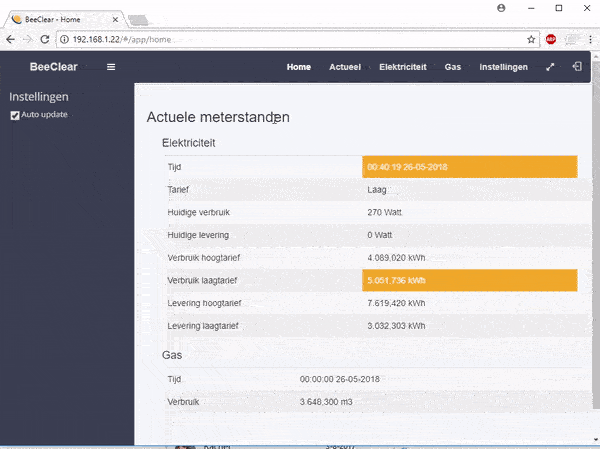Toggle the hamburger sidebar menu icon
Viewport: 600px width, 449px height.
pos(111,67)
